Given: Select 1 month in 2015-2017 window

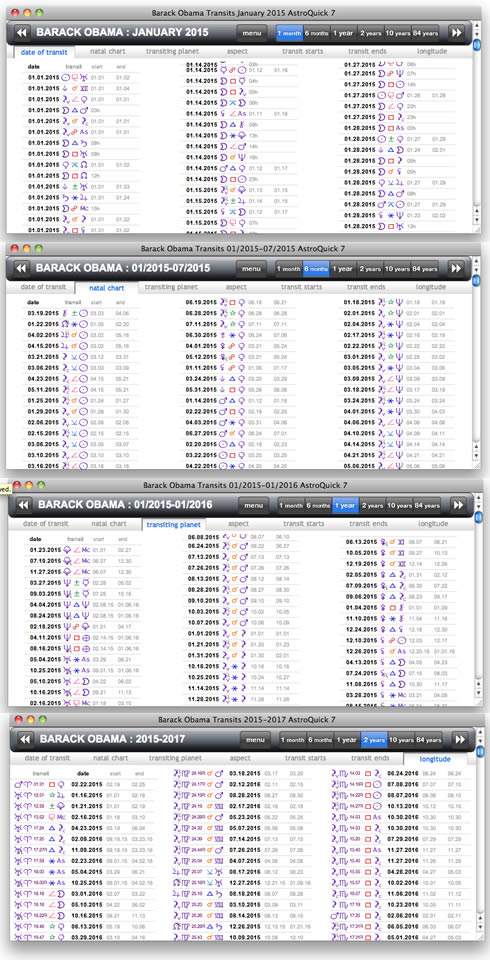Looking at the screenshot, I should [292, 740].
